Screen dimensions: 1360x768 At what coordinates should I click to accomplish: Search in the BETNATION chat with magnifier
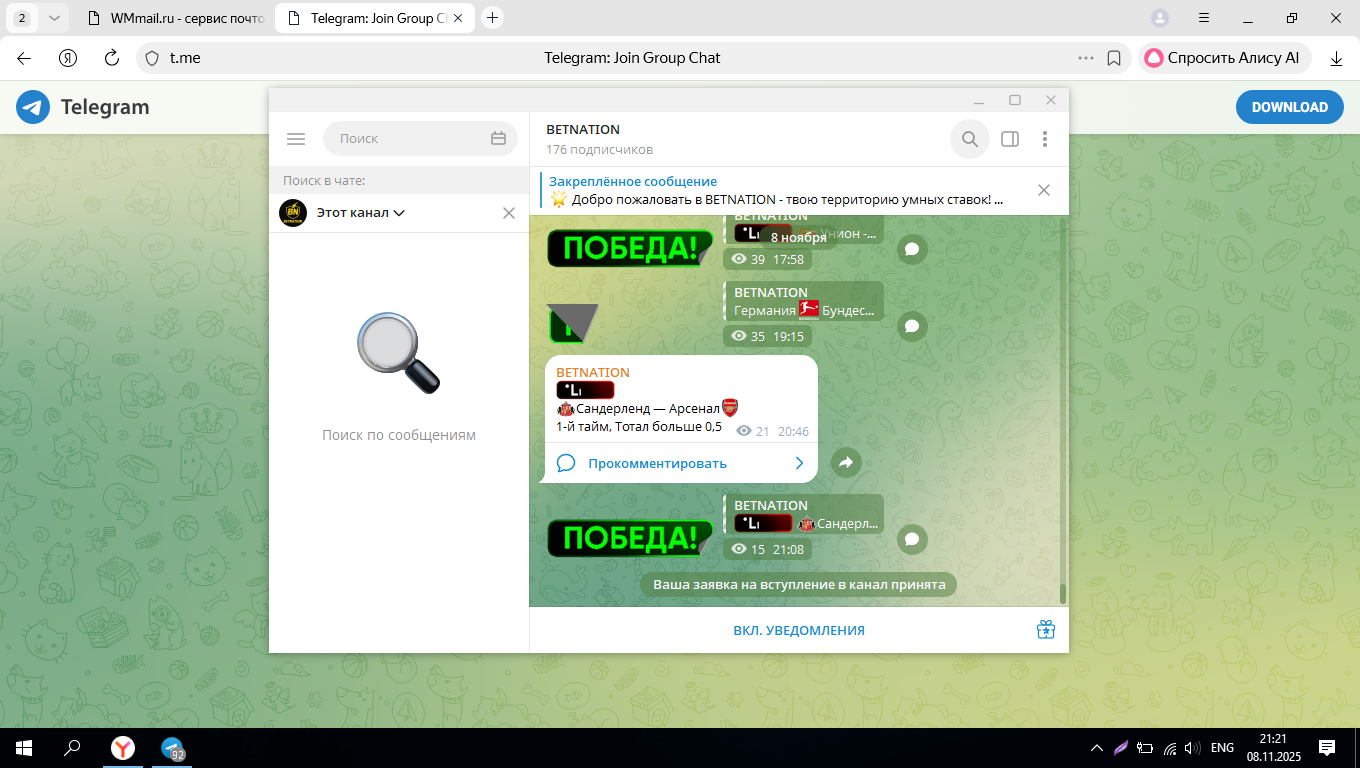pos(969,139)
